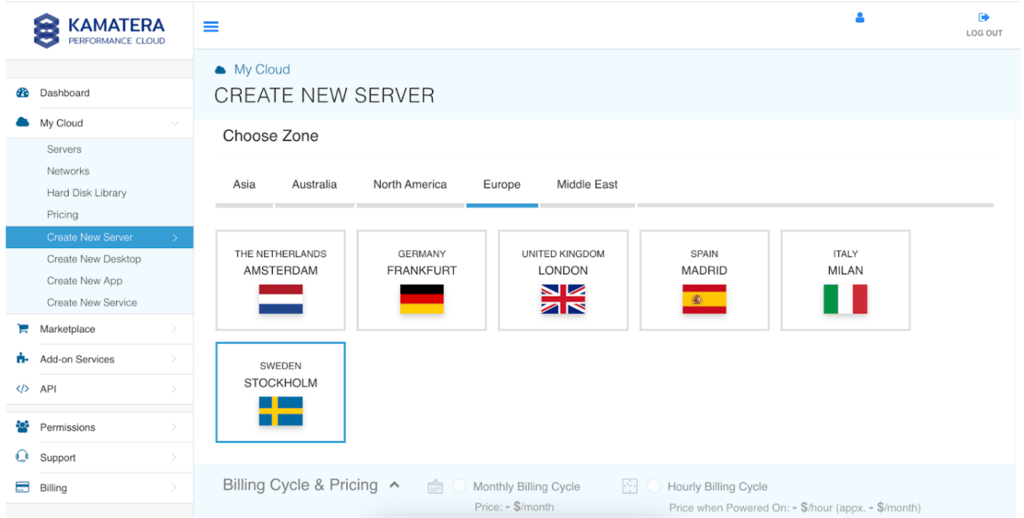Viewport: 1024px width, 518px height.
Task: Expand the Marketplace chevron
Action: (x=174, y=329)
